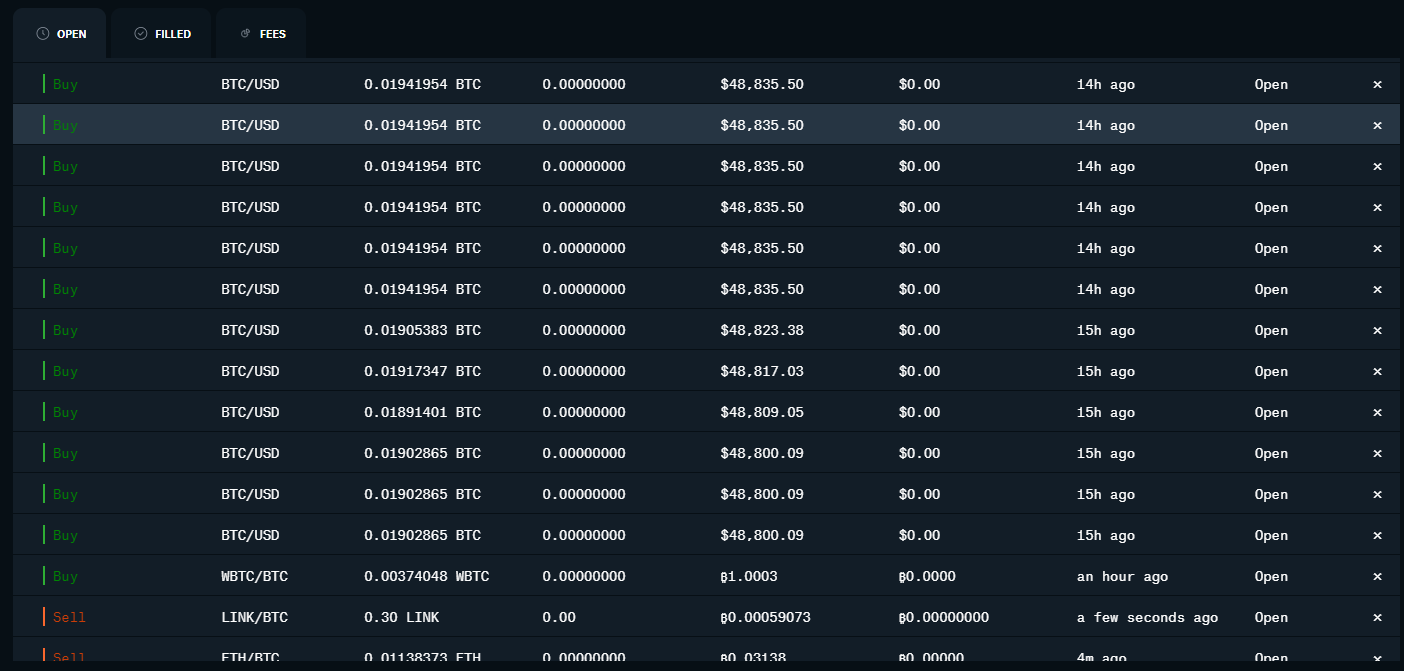The height and width of the screenshot is (671, 1404).
Task: Select the price $48,823.38
Action: coord(762,330)
